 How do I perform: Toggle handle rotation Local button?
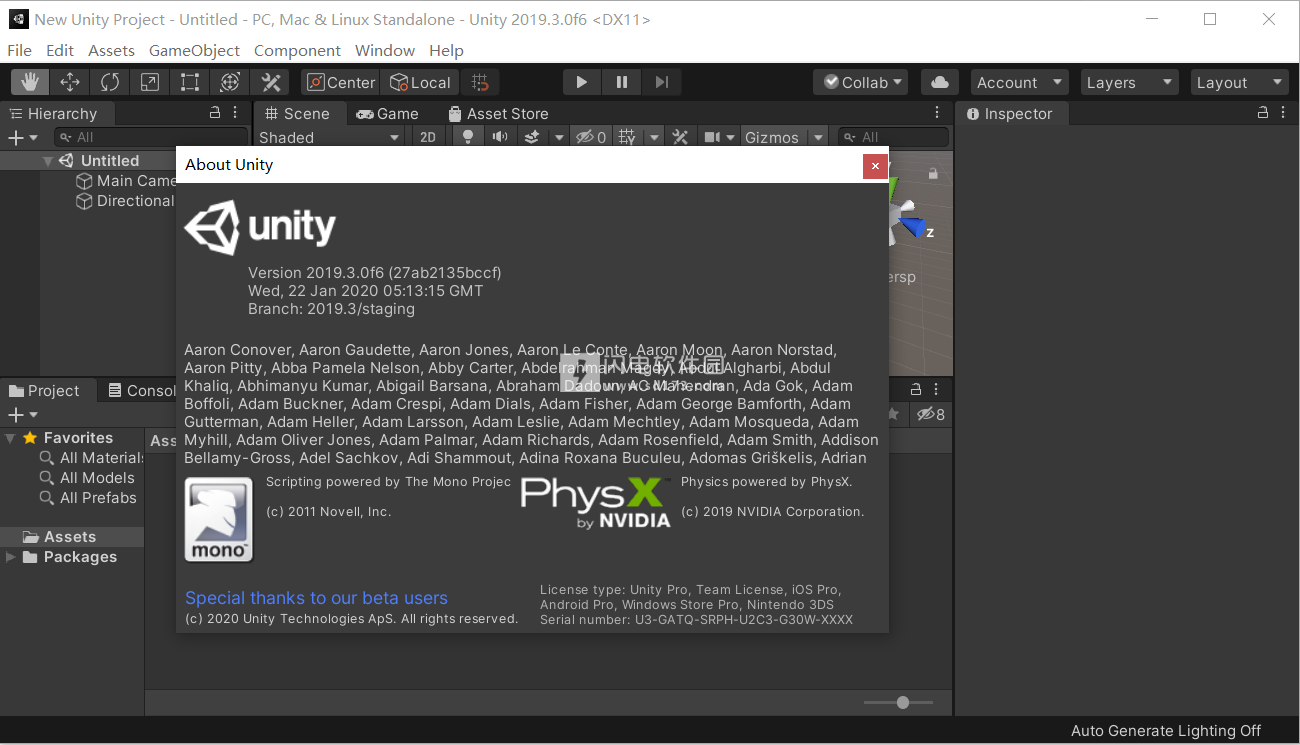[x=420, y=82]
